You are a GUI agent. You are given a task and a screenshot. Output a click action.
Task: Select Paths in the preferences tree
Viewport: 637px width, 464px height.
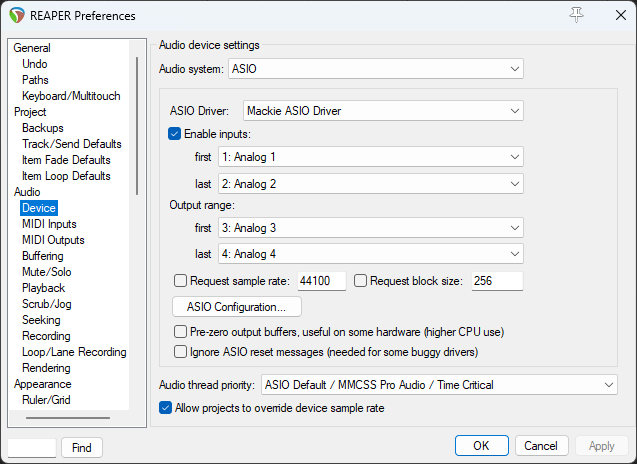point(35,80)
